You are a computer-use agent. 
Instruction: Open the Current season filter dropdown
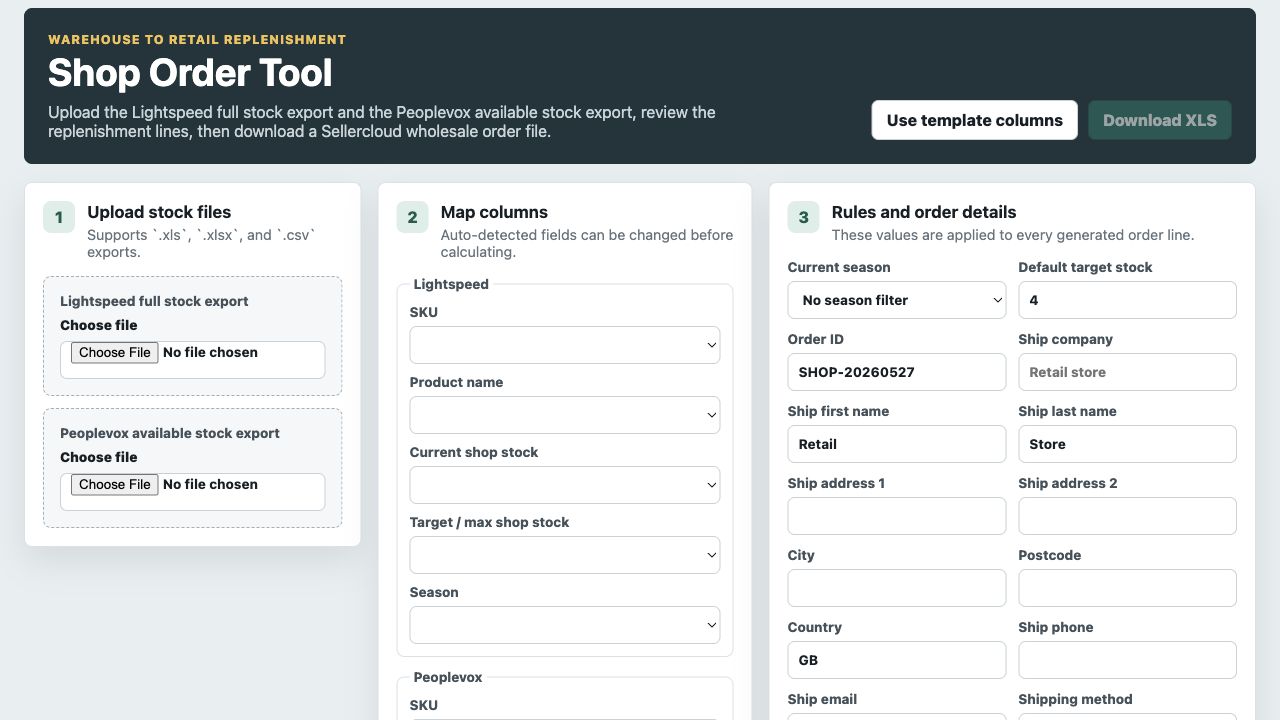(897, 300)
